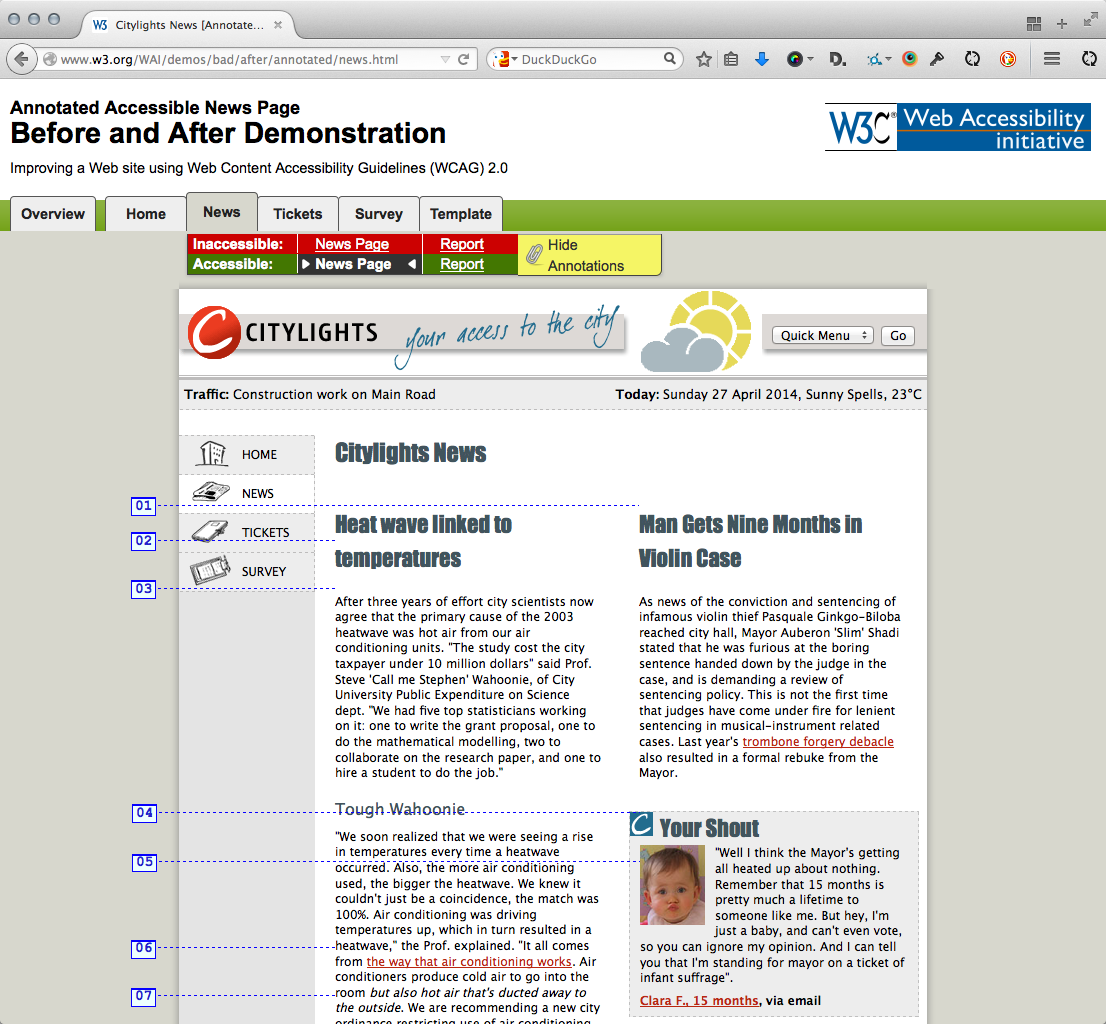The width and height of the screenshot is (1106, 1024).
Task: Switch to the Tickets tab
Action: click(x=297, y=213)
